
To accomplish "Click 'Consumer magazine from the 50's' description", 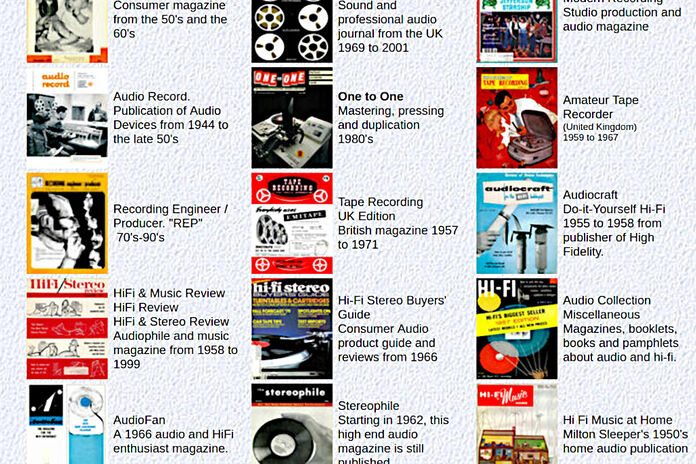I will [x=170, y=19].
